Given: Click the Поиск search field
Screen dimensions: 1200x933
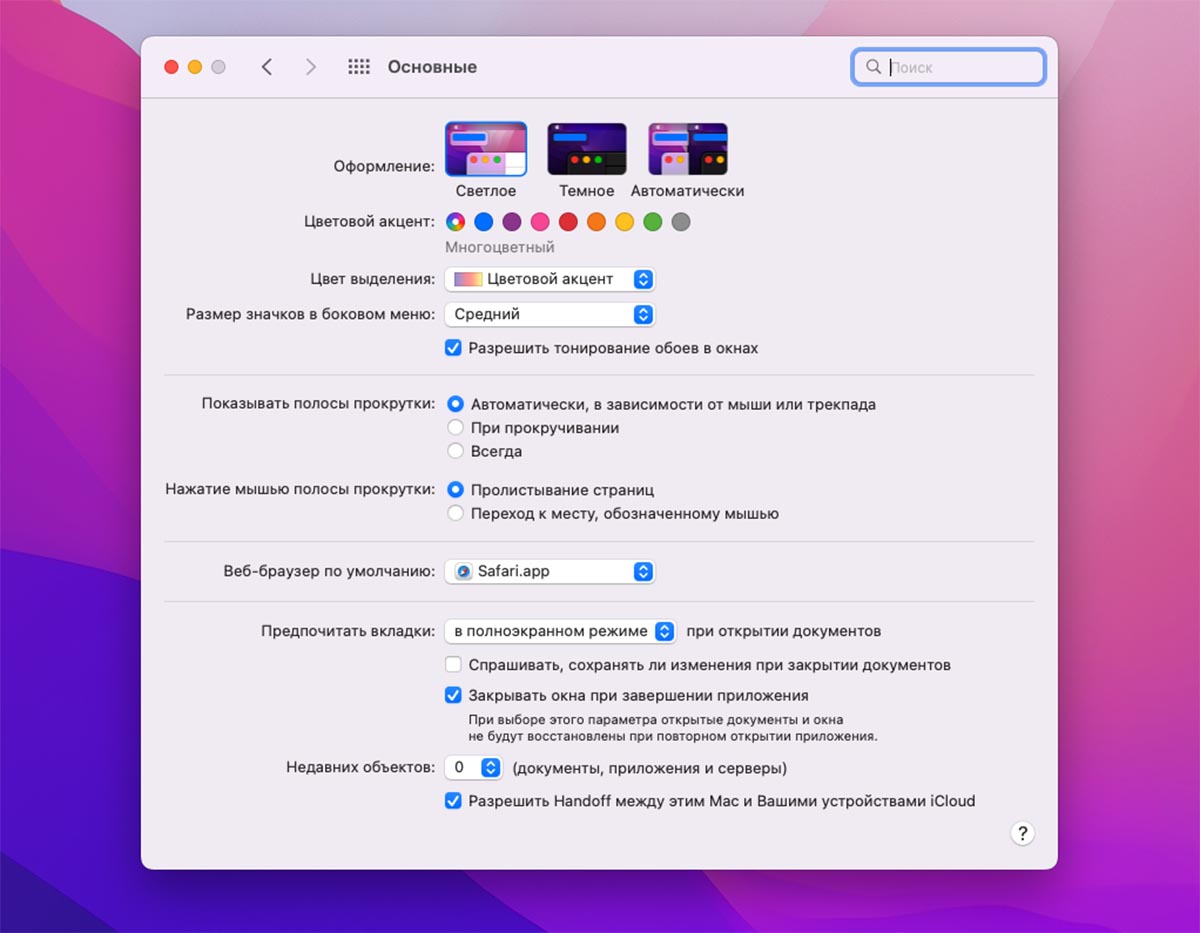Looking at the screenshot, I should point(948,67).
